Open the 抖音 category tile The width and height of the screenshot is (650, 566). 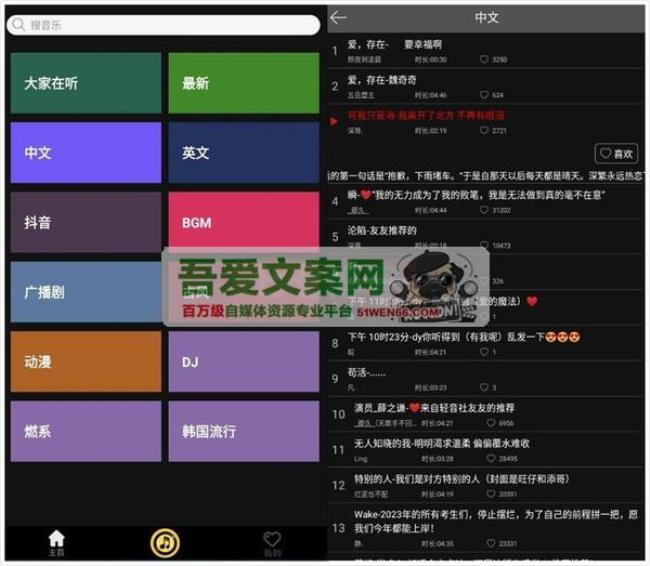(86, 222)
